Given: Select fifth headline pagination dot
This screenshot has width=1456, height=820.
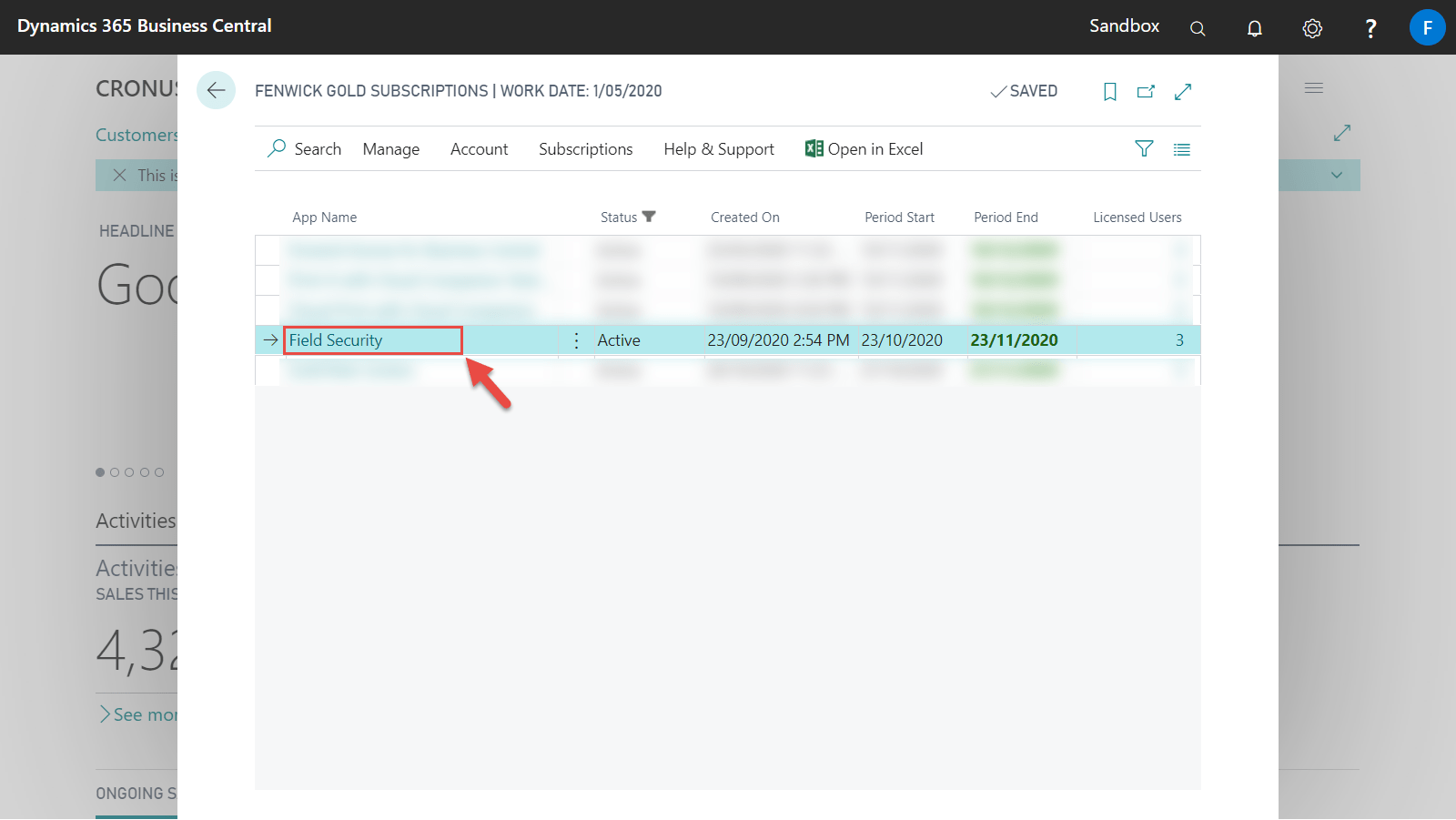Looking at the screenshot, I should point(159,472).
